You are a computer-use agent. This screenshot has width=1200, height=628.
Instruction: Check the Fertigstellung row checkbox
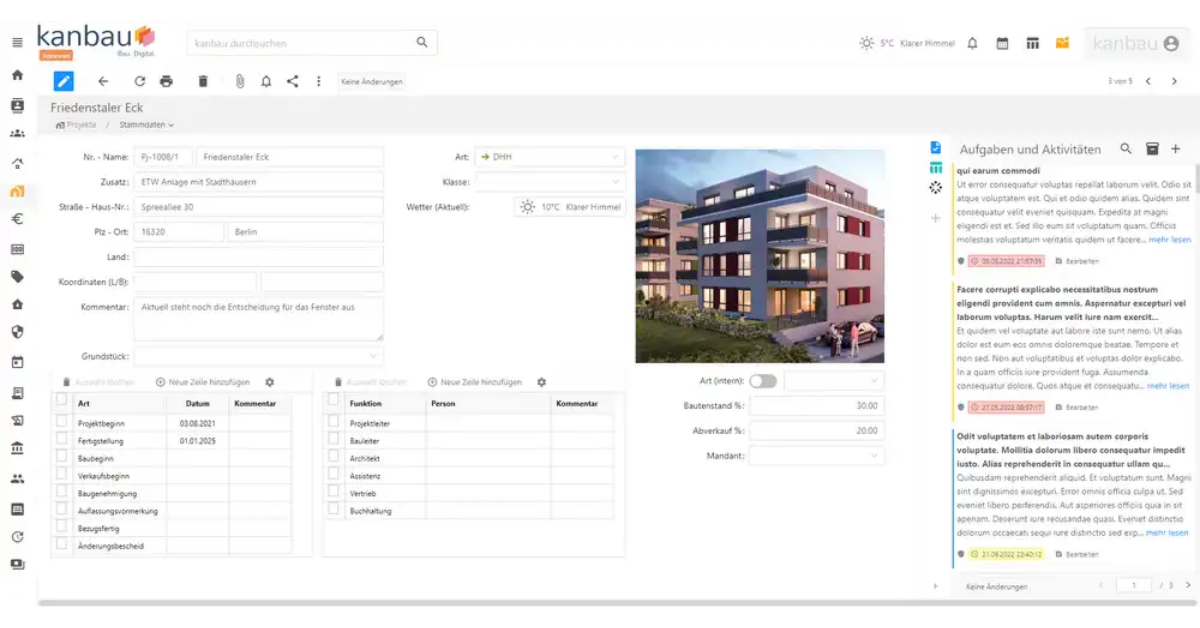[62, 439]
